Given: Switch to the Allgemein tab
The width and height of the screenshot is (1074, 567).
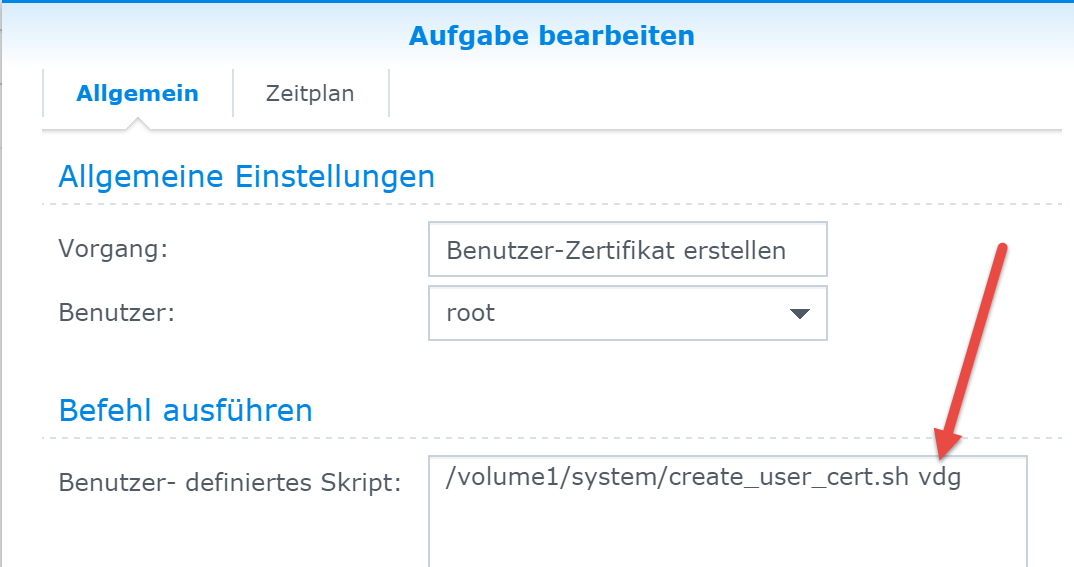Looking at the screenshot, I should (x=138, y=94).
